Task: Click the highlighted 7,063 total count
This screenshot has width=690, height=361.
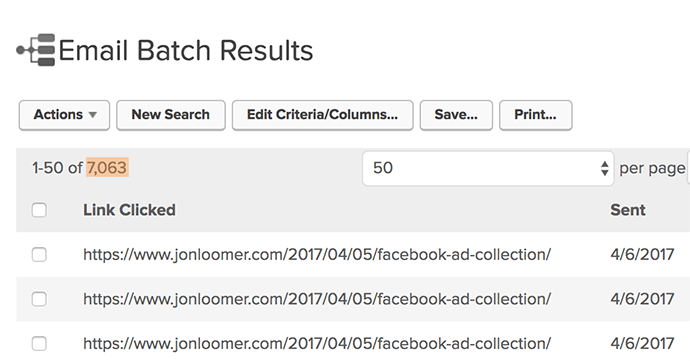Action: [x=107, y=167]
